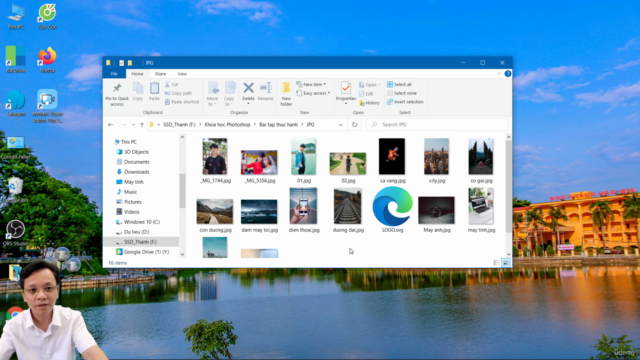Open the Coc Coc browser desktop icon

tap(47, 16)
